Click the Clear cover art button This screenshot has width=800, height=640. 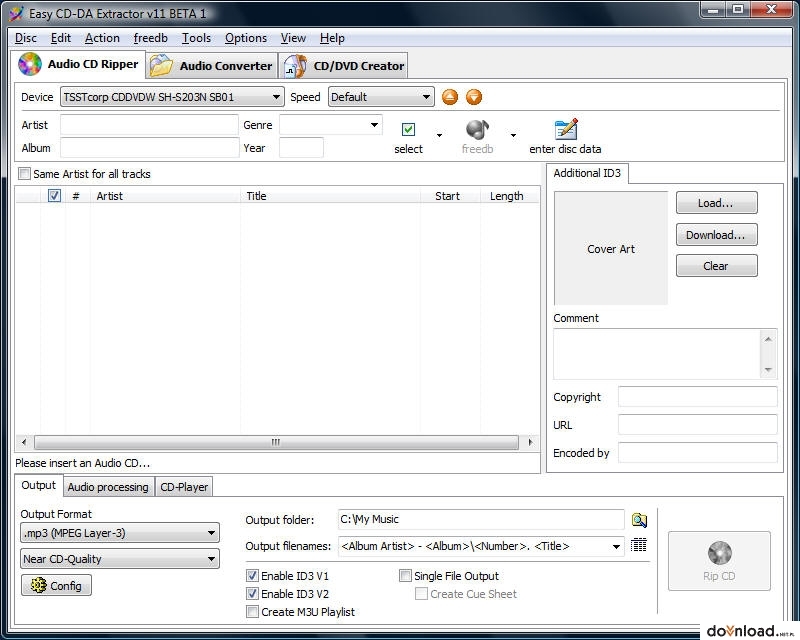[x=716, y=266]
